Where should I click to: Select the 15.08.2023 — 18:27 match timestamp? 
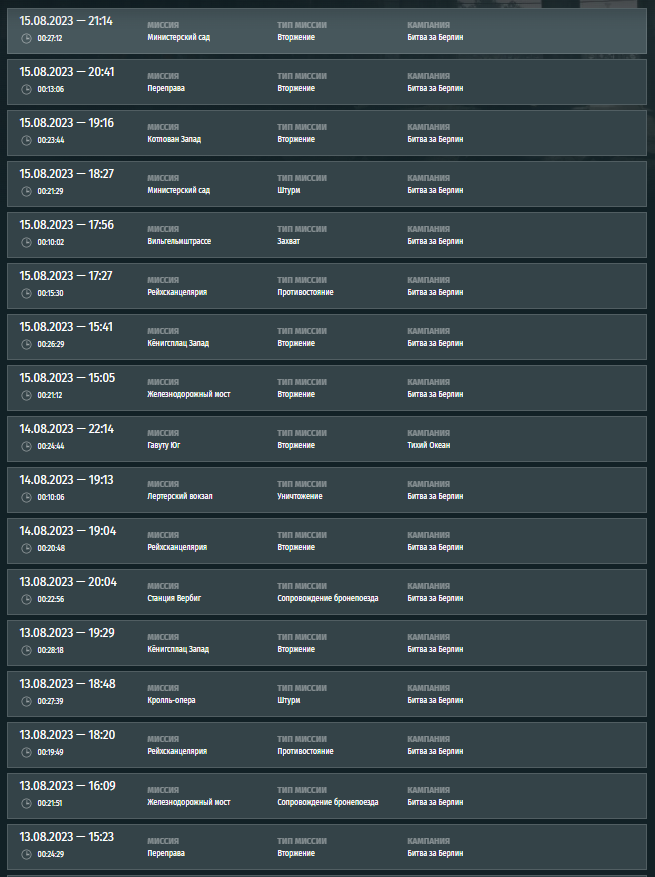(67, 174)
